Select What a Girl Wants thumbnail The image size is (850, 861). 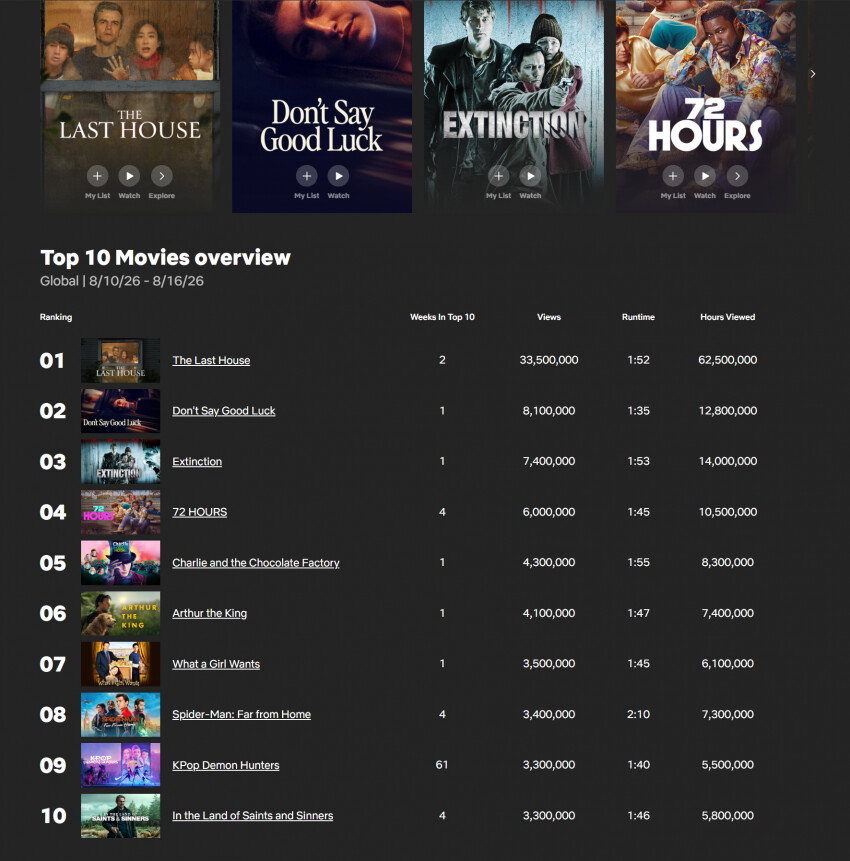(x=120, y=664)
